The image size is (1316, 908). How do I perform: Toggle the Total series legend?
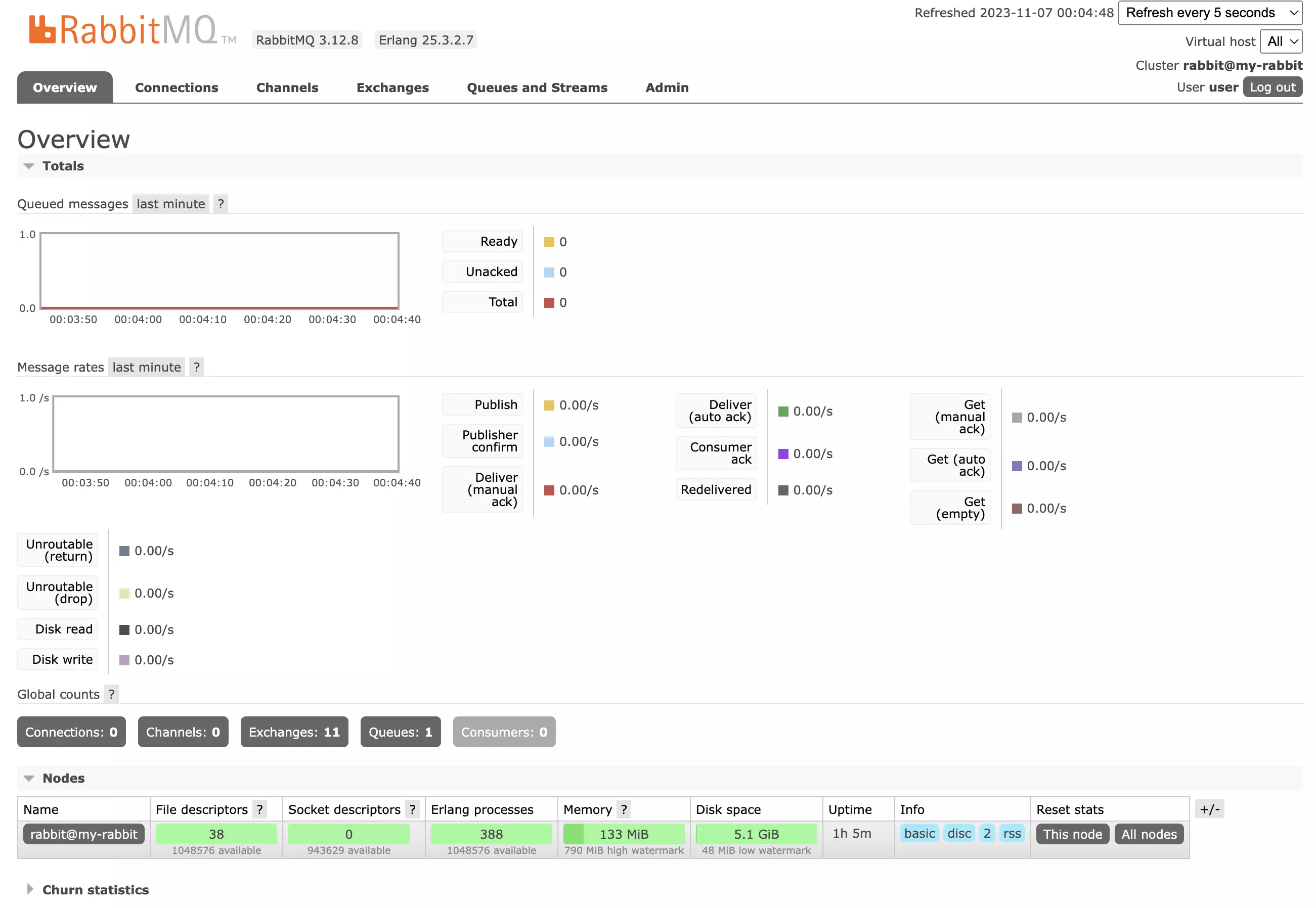tap(482, 301)
